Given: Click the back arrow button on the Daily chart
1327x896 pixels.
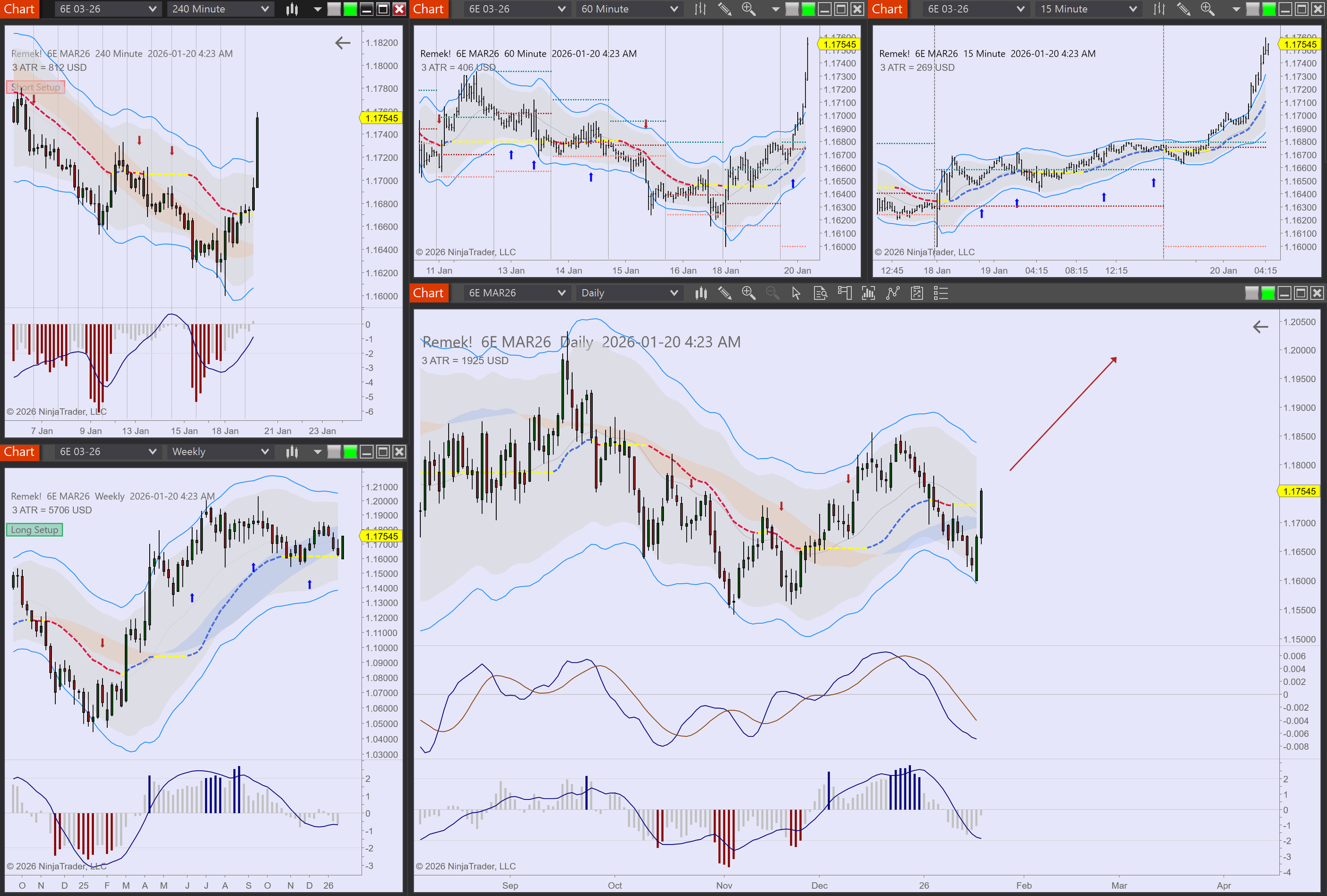Looking at the screenshot, I should [x=1261, y=327].
